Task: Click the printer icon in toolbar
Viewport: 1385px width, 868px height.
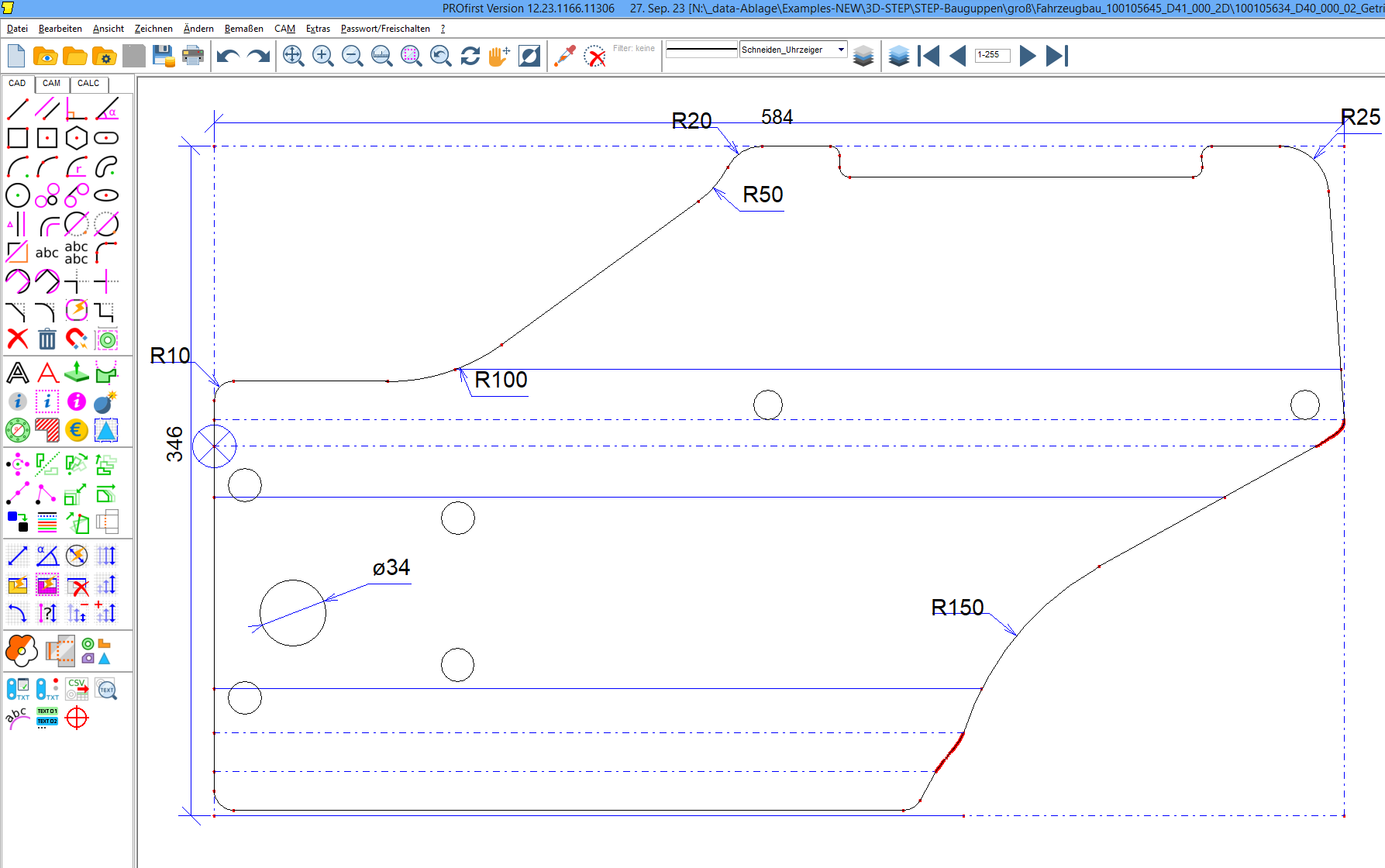Action: [193, 56]
